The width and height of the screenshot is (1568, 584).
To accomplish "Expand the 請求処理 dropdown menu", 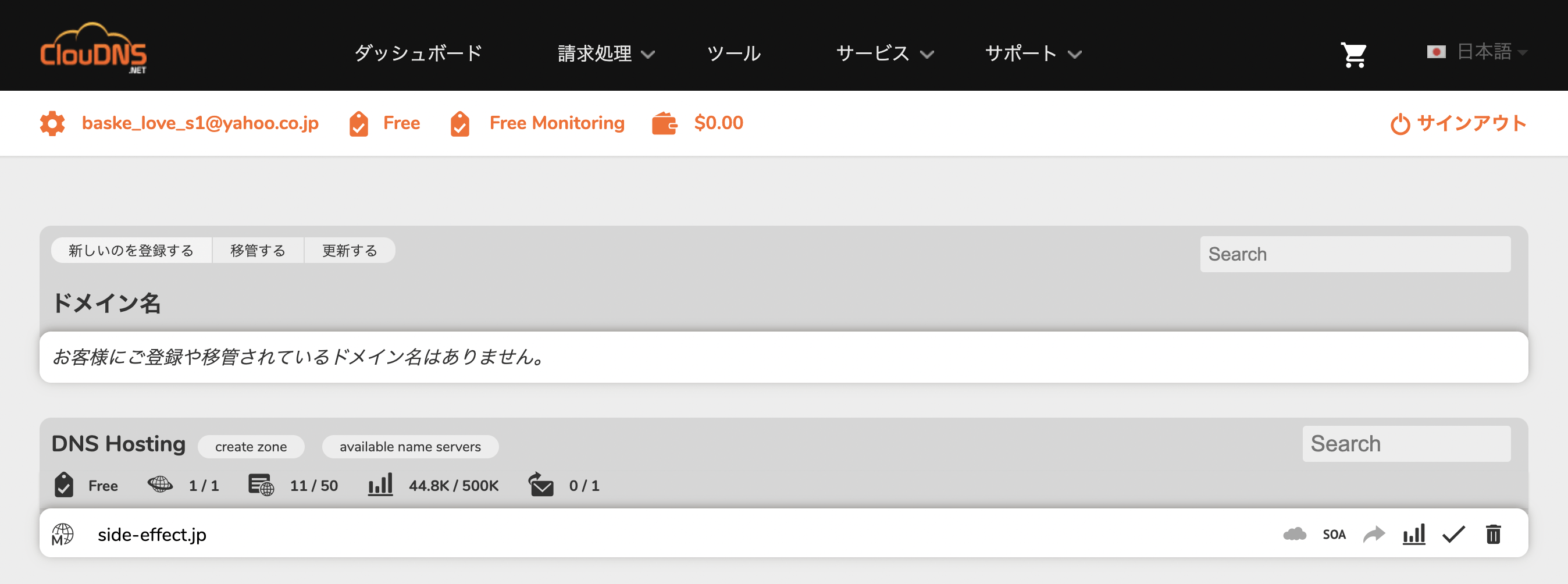I will [x=605, y=54].
